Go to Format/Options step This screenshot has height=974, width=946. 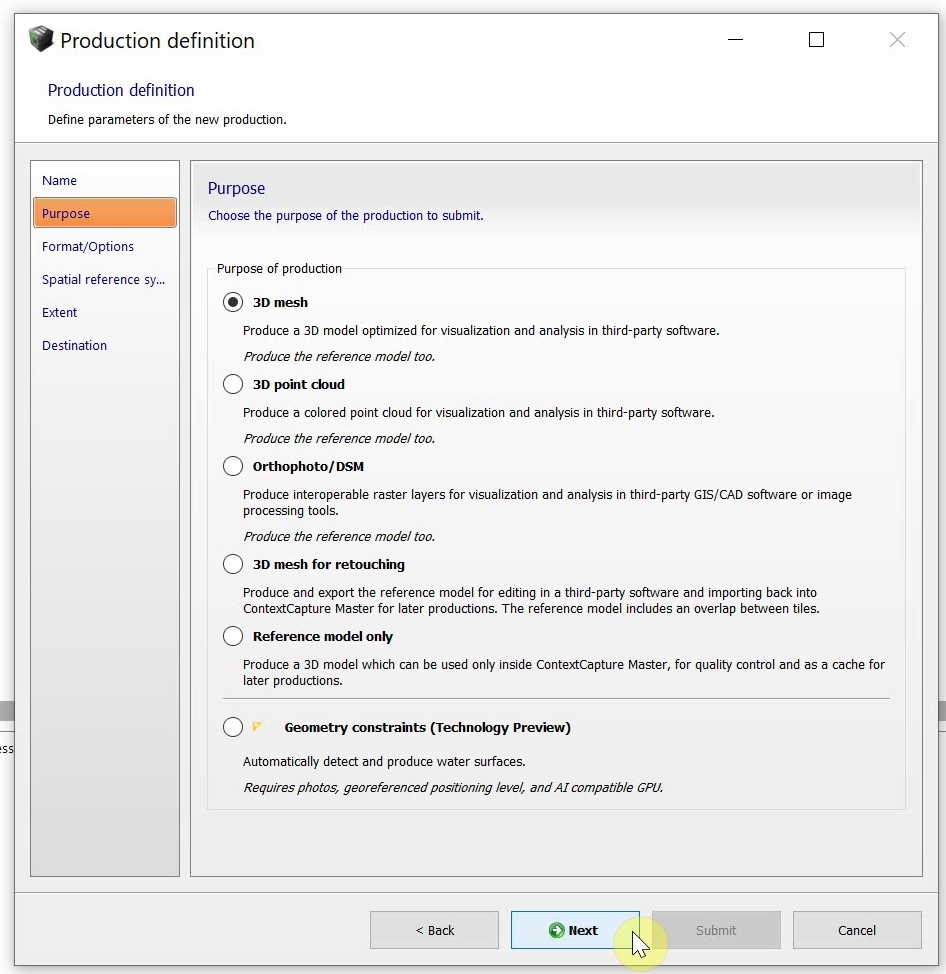click(x=88, y=247)
